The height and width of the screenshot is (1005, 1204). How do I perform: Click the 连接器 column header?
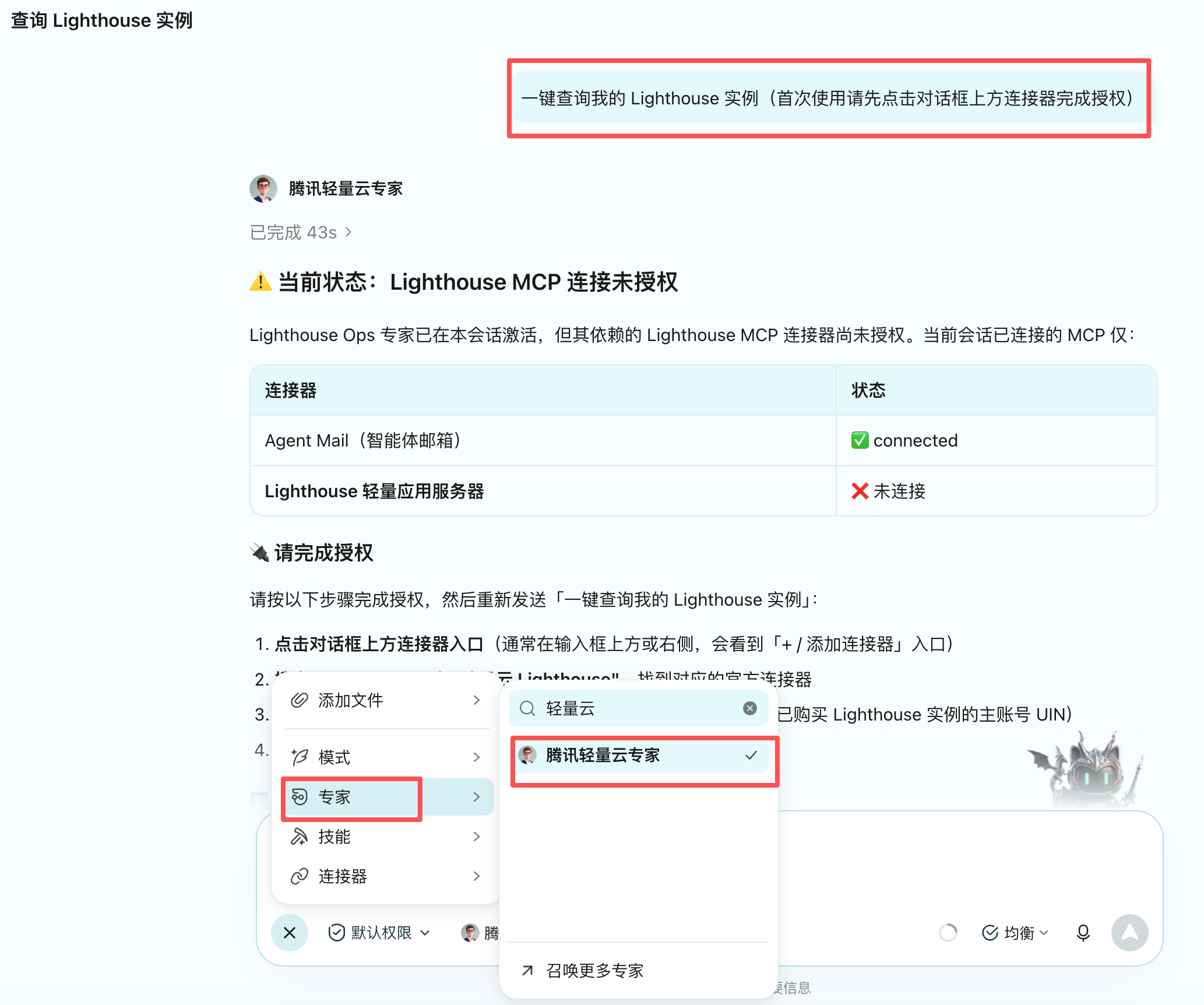click(543, 390)
